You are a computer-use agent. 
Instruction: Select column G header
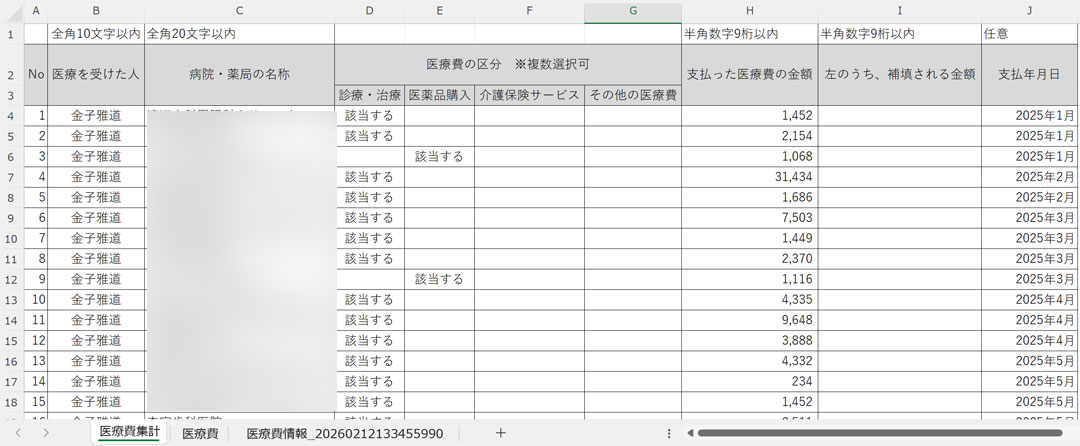[633, 11]
